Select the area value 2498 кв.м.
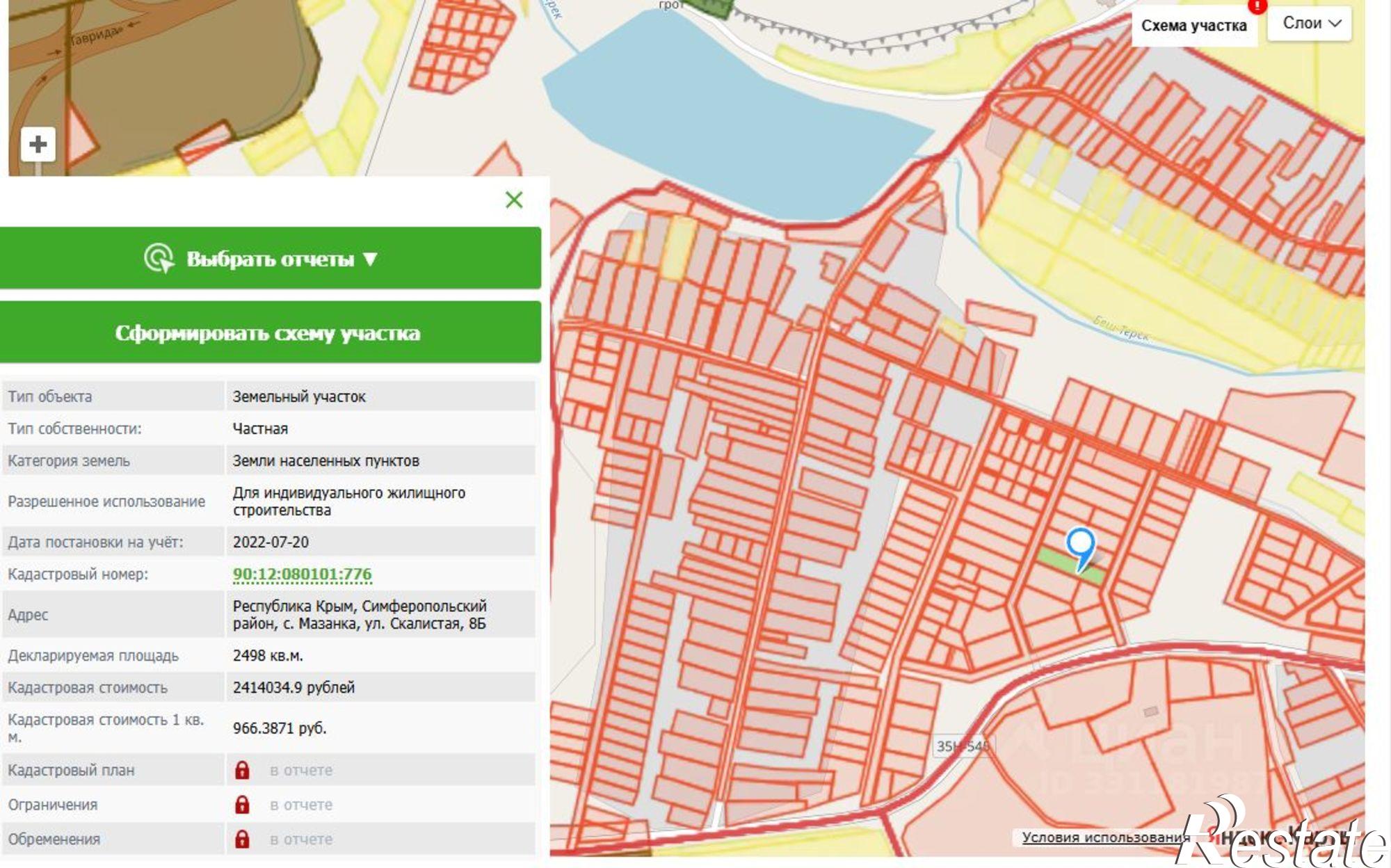Screen dimensions: 1391x868 click(268, 655)
